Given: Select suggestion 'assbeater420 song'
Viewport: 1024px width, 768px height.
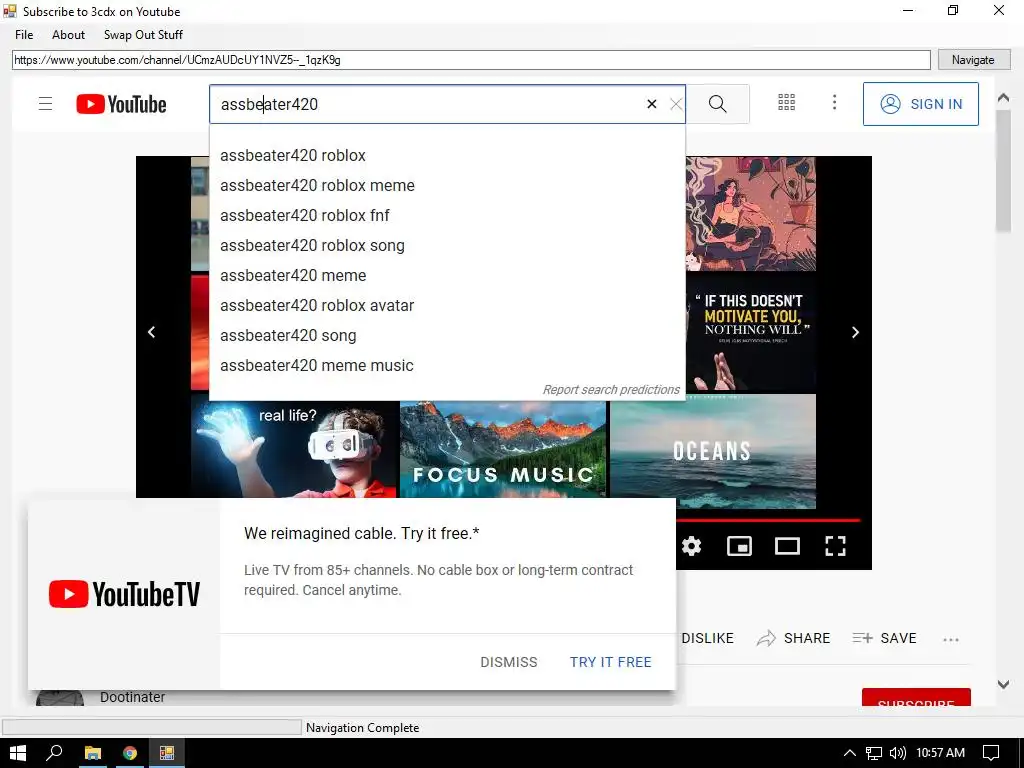Looking at the screenshot, I should (447, 336).
